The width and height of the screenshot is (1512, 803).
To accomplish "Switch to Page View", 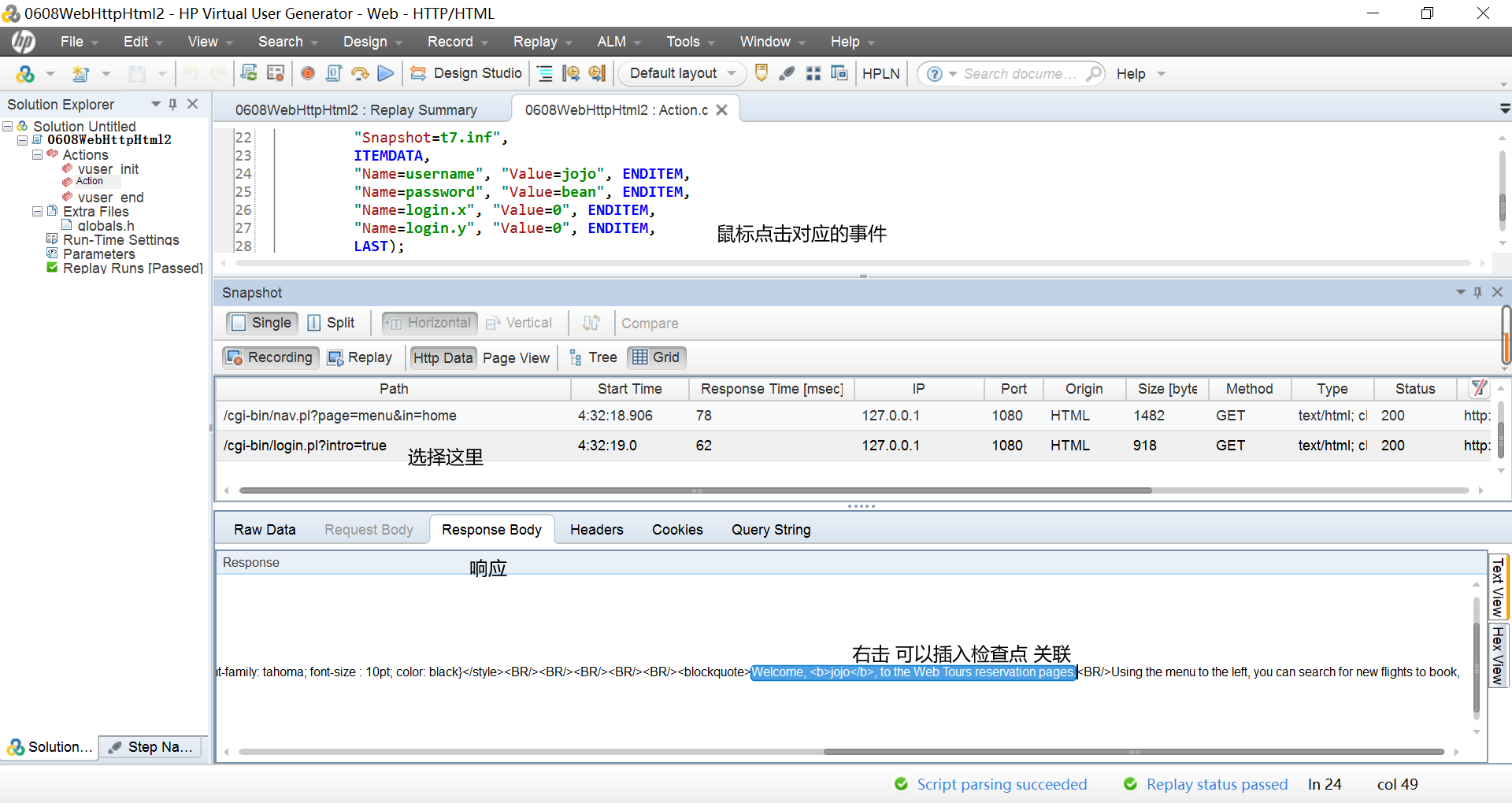I will pos(516,358).
